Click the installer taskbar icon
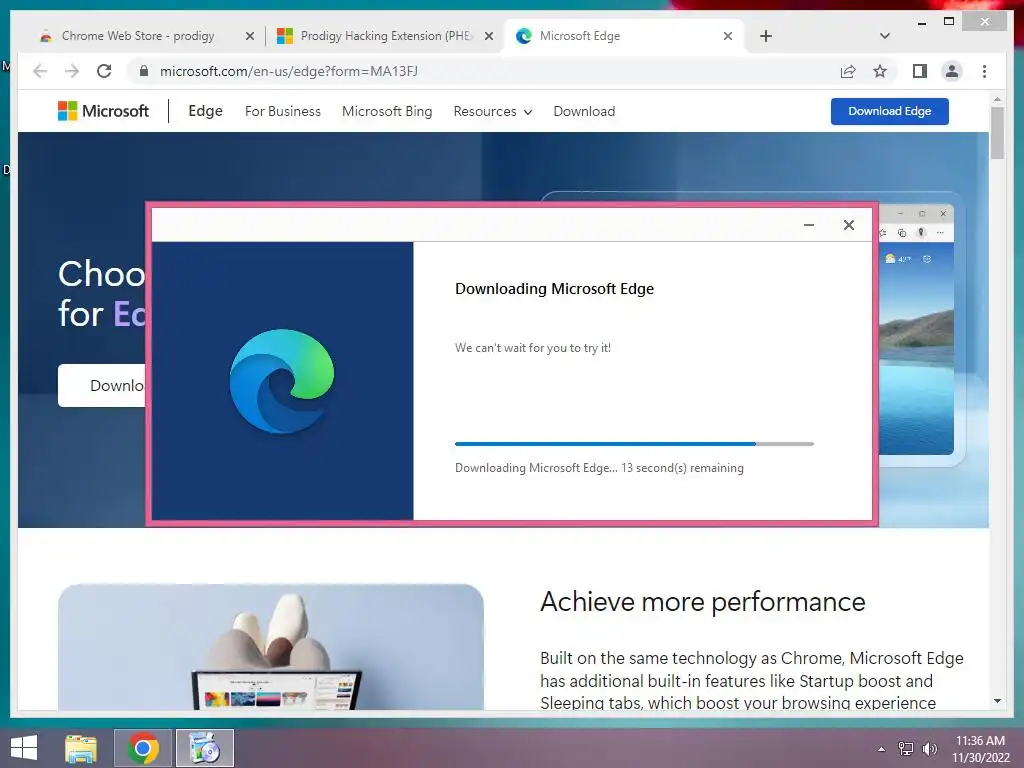Screen dimensions: 1024x768 pos(204,748)
